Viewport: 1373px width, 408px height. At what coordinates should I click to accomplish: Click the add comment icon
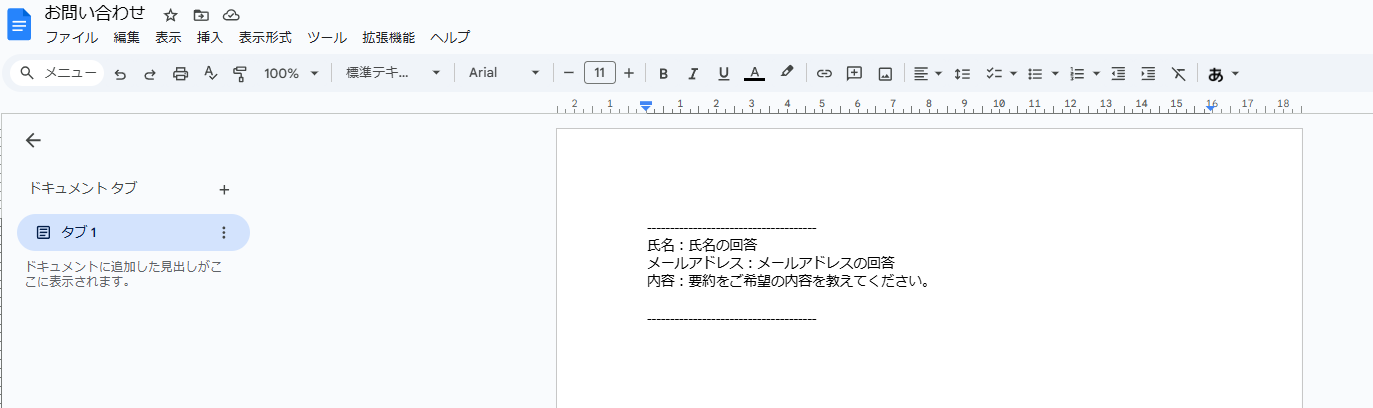pos(854,73)
